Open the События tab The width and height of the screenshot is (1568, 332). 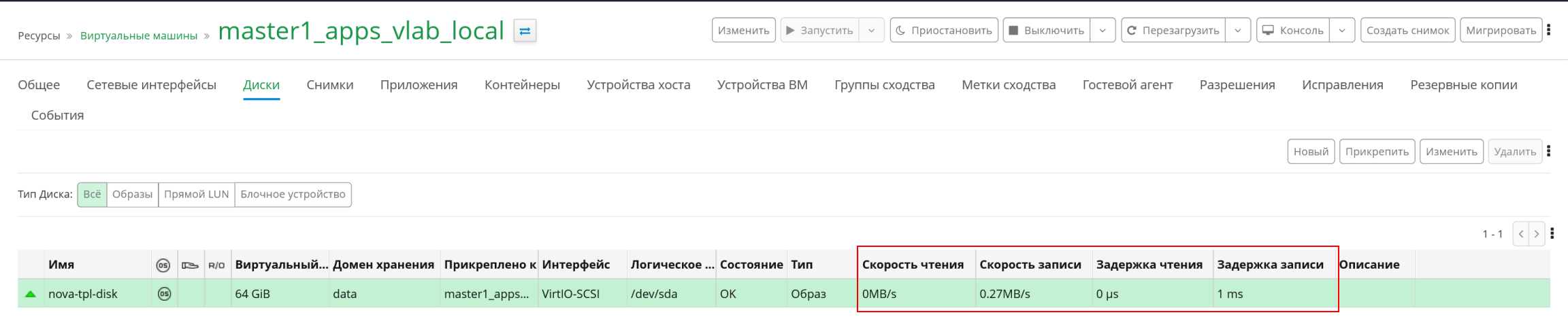pos(57,116)
